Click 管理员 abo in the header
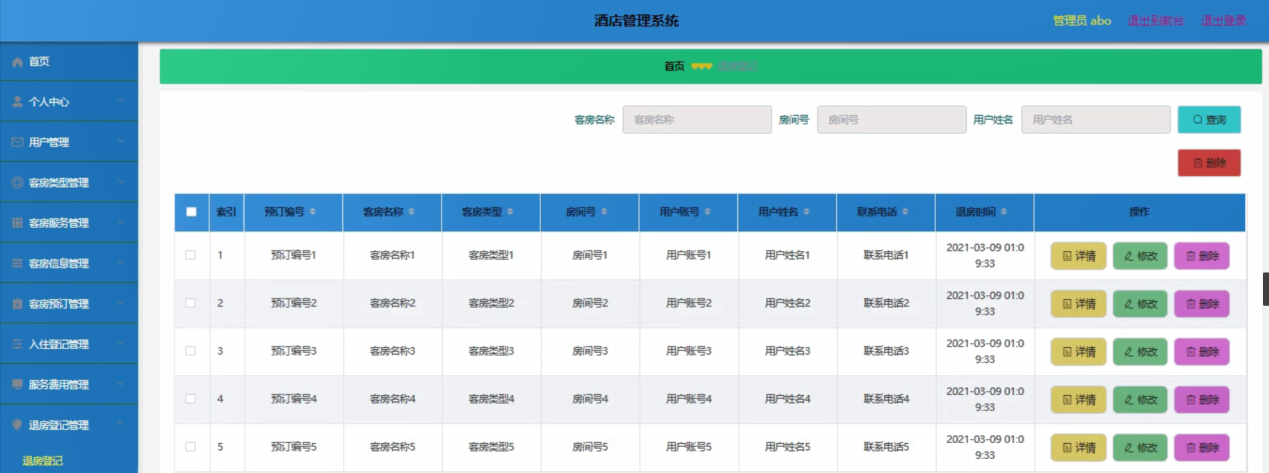 click(x=1082, y=21)
